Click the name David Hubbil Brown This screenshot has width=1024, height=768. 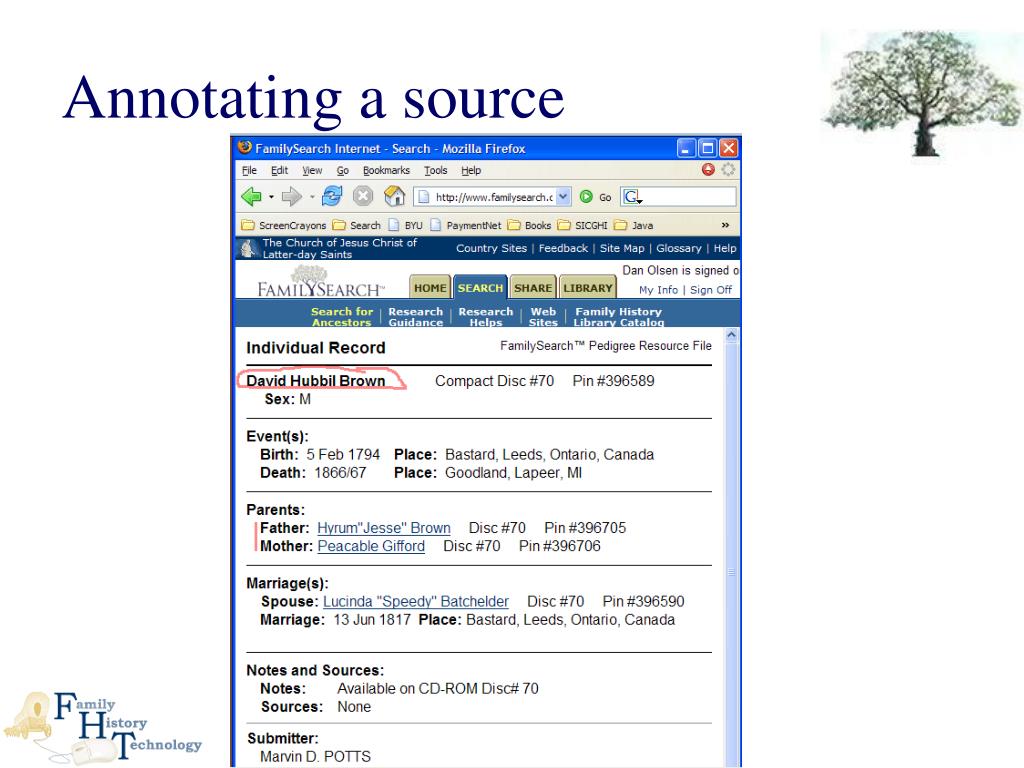pos(315,381)
